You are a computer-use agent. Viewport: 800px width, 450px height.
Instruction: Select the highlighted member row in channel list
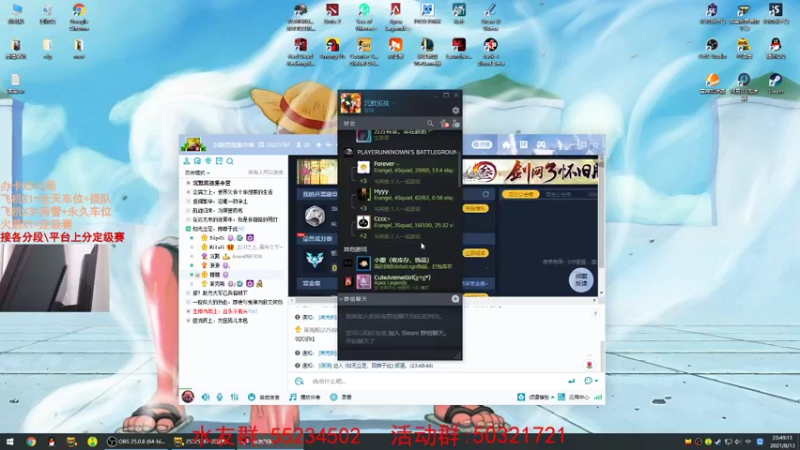tap(236, 274)
